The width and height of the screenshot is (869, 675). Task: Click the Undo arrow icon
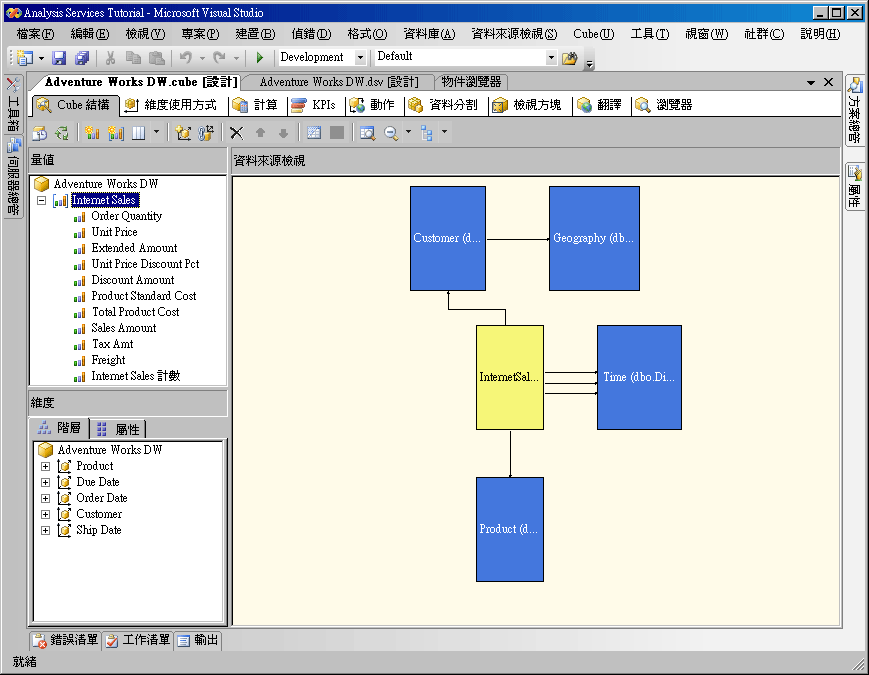[x=186, y=58]
